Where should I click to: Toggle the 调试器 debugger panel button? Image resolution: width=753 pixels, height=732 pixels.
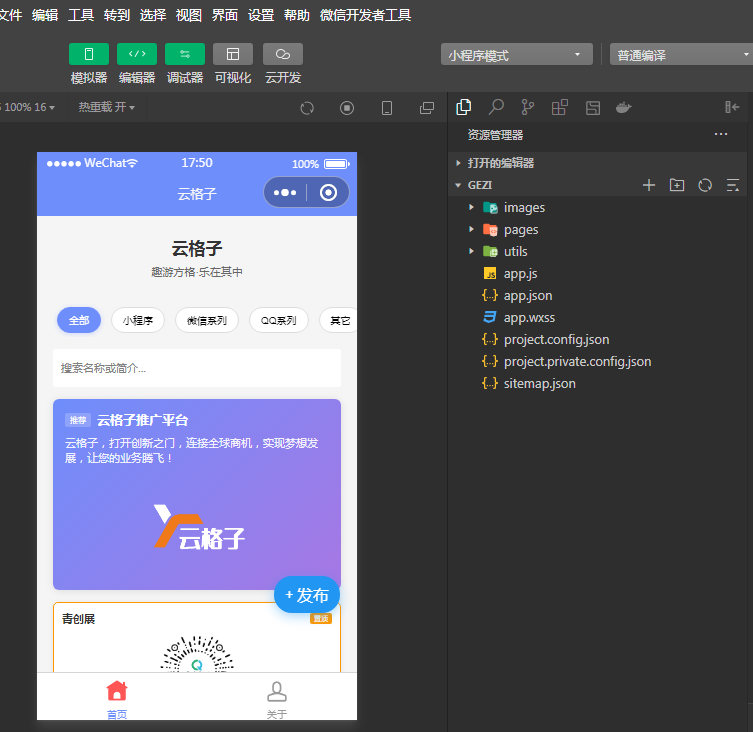185,54
